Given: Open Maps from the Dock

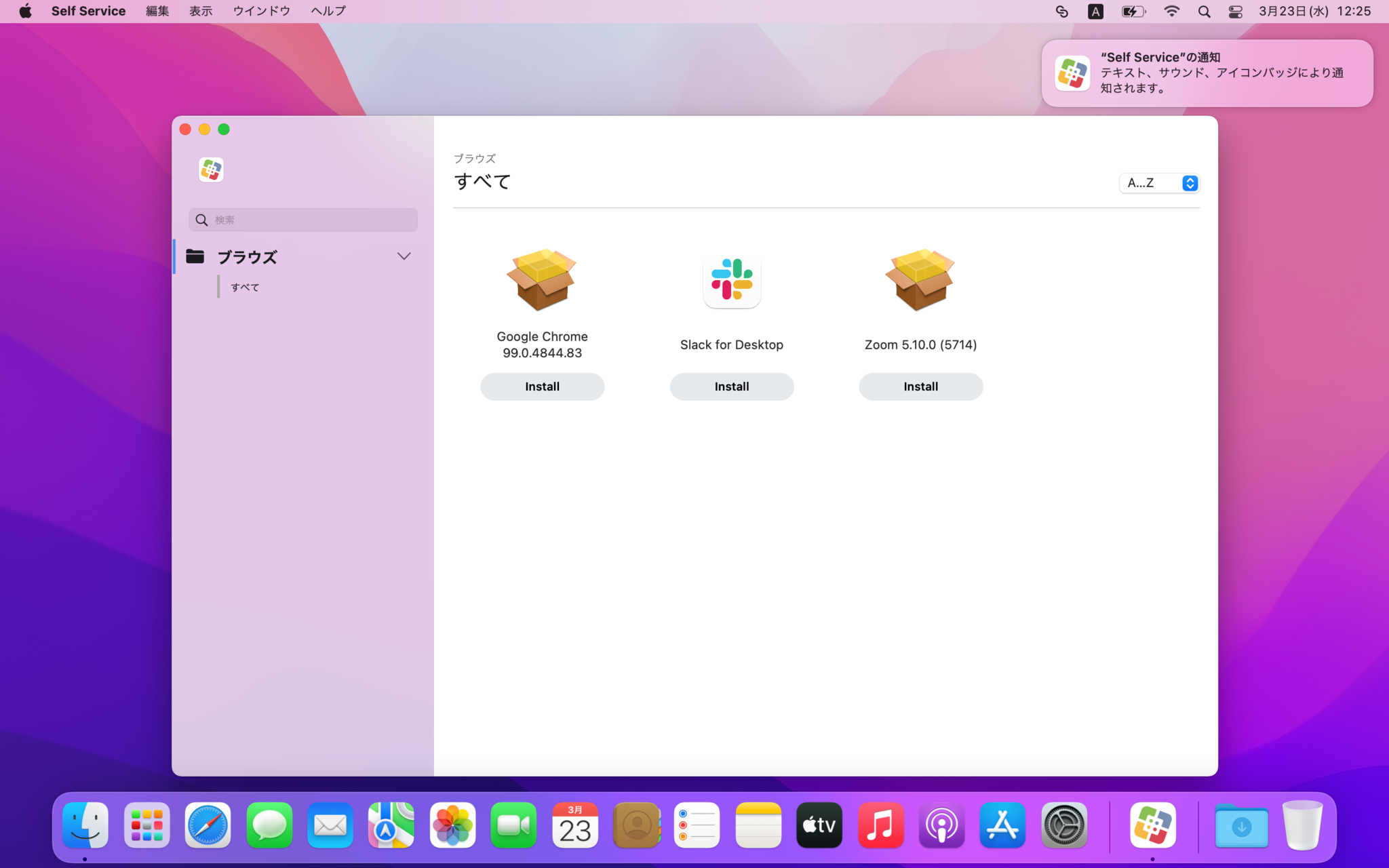Looking at the screenshot, I should click(x=391, y=825).
